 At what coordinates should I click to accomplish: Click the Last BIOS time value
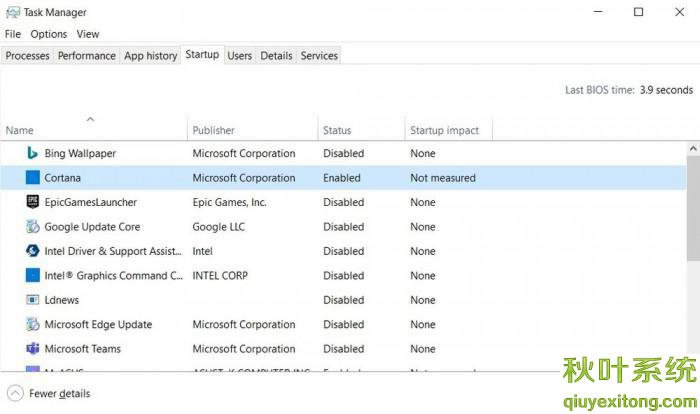click(x=666, y=90)
